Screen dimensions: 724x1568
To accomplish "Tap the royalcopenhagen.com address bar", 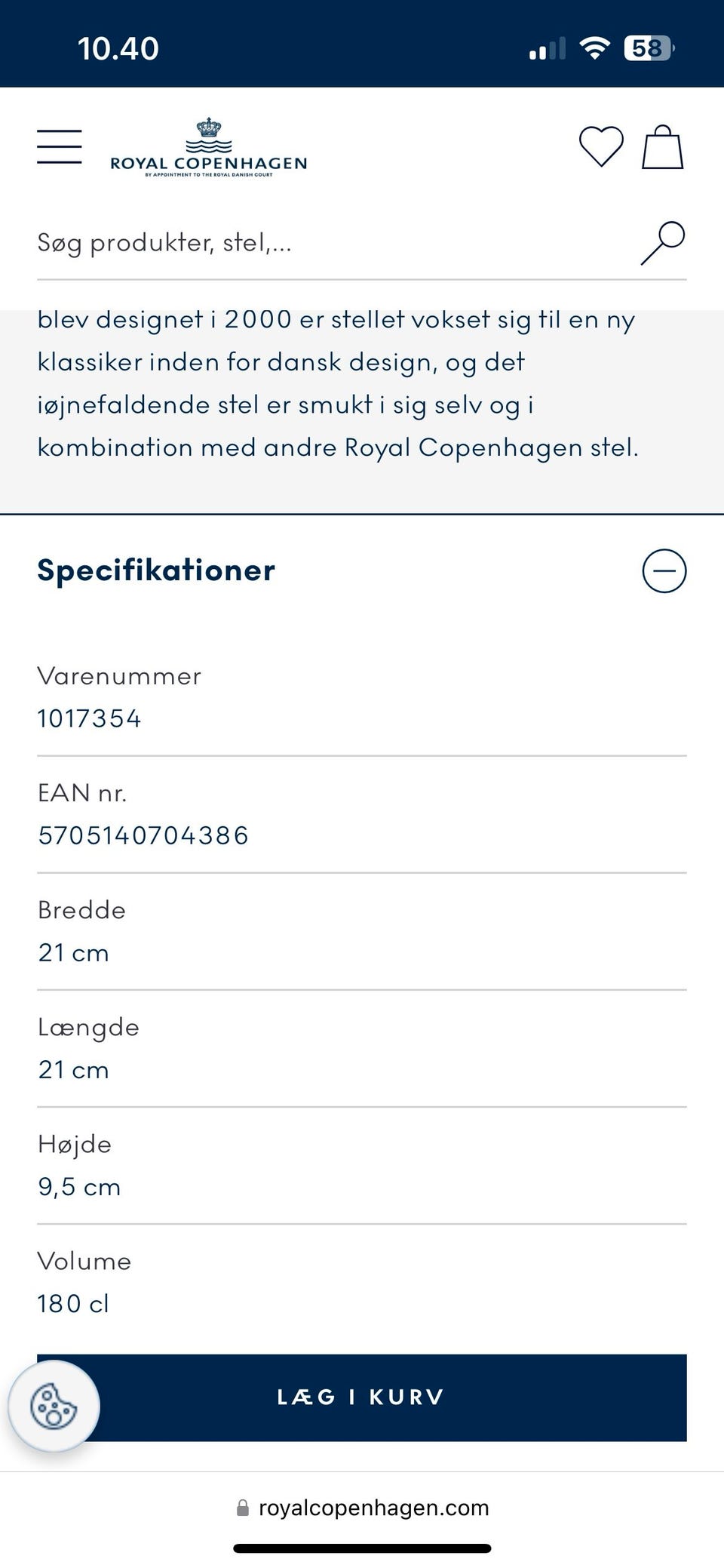I will point(373,1508).
